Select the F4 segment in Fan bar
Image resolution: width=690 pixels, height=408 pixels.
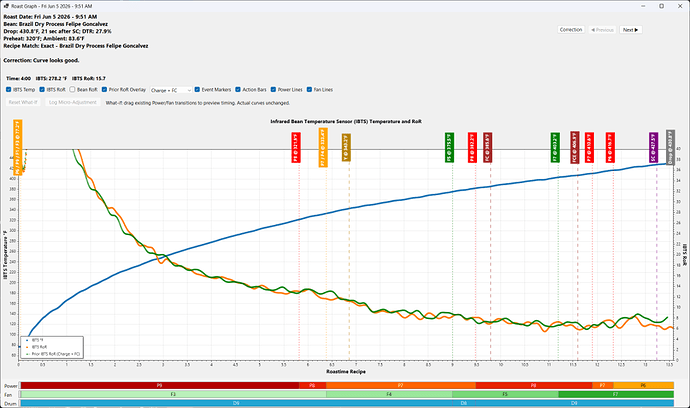389,394
